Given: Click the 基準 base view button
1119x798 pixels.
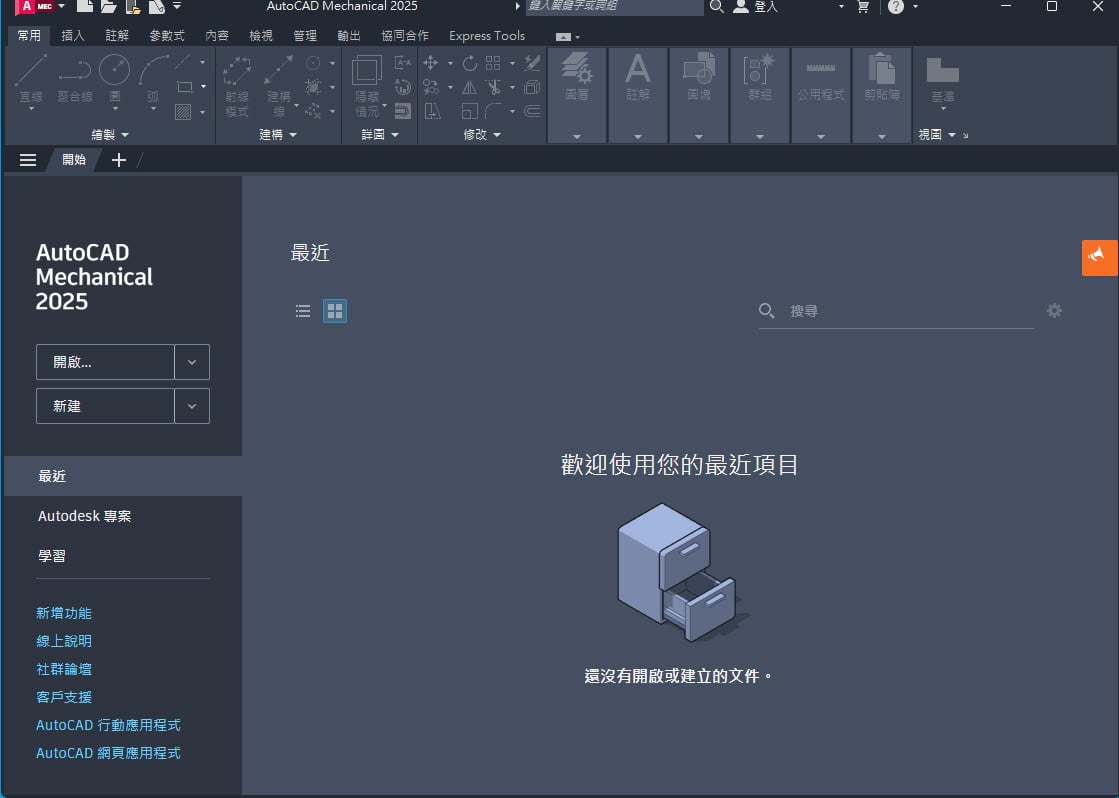Looking at the screenshot, I should point(943,81).
